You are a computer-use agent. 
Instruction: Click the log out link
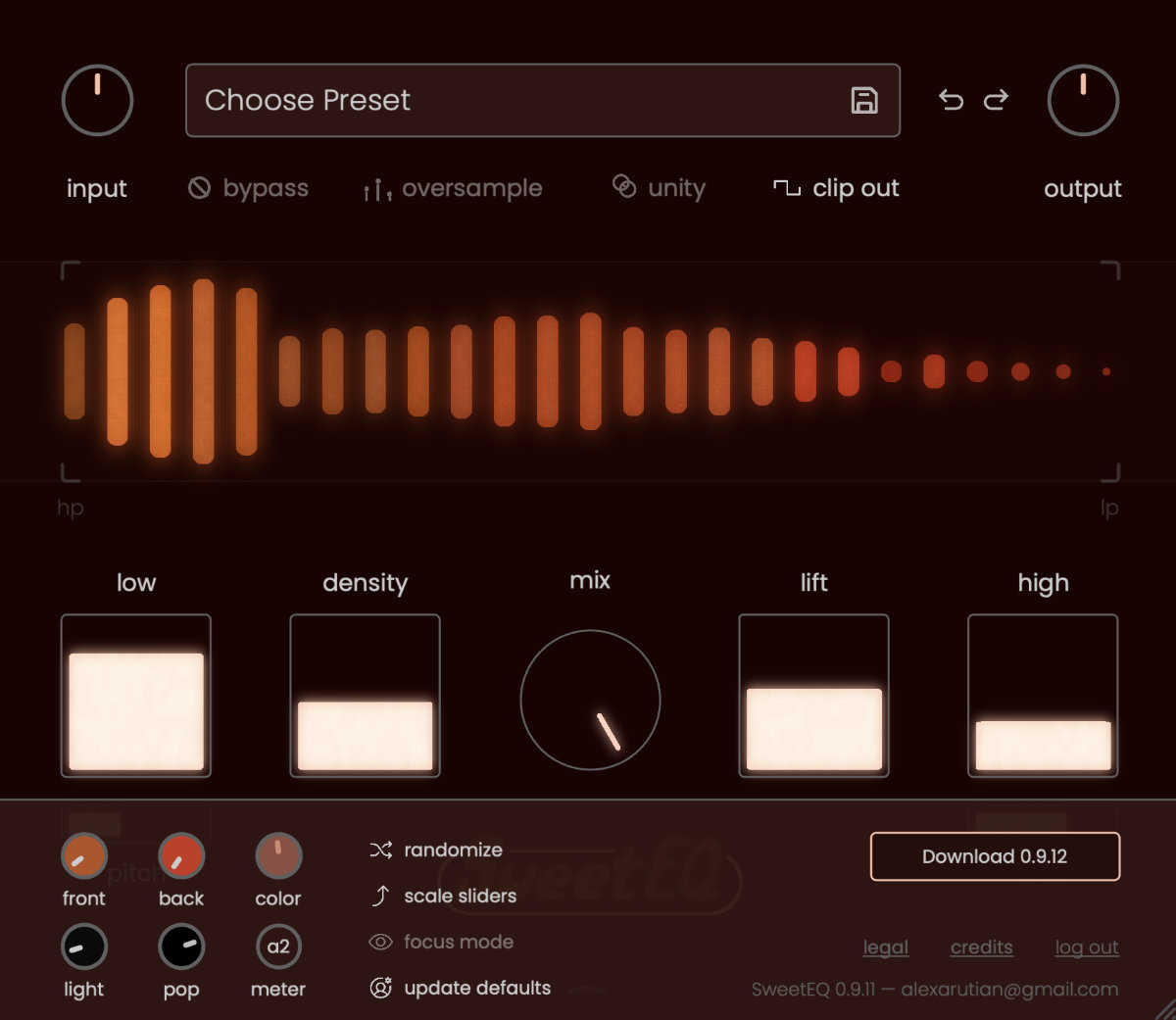coord(1087,947)
